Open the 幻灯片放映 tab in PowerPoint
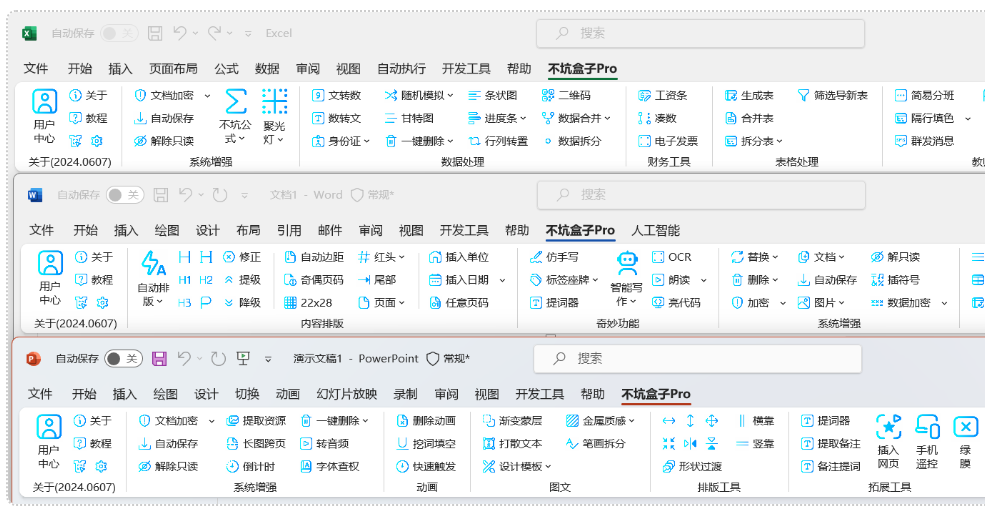The image size is (985, 508). (x=347, y=394)
